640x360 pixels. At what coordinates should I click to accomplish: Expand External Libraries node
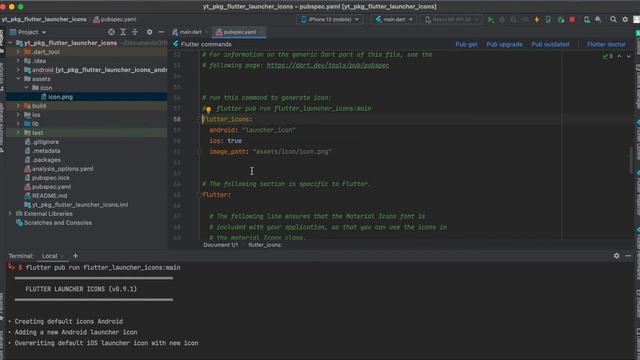click(x=10, y=213)
